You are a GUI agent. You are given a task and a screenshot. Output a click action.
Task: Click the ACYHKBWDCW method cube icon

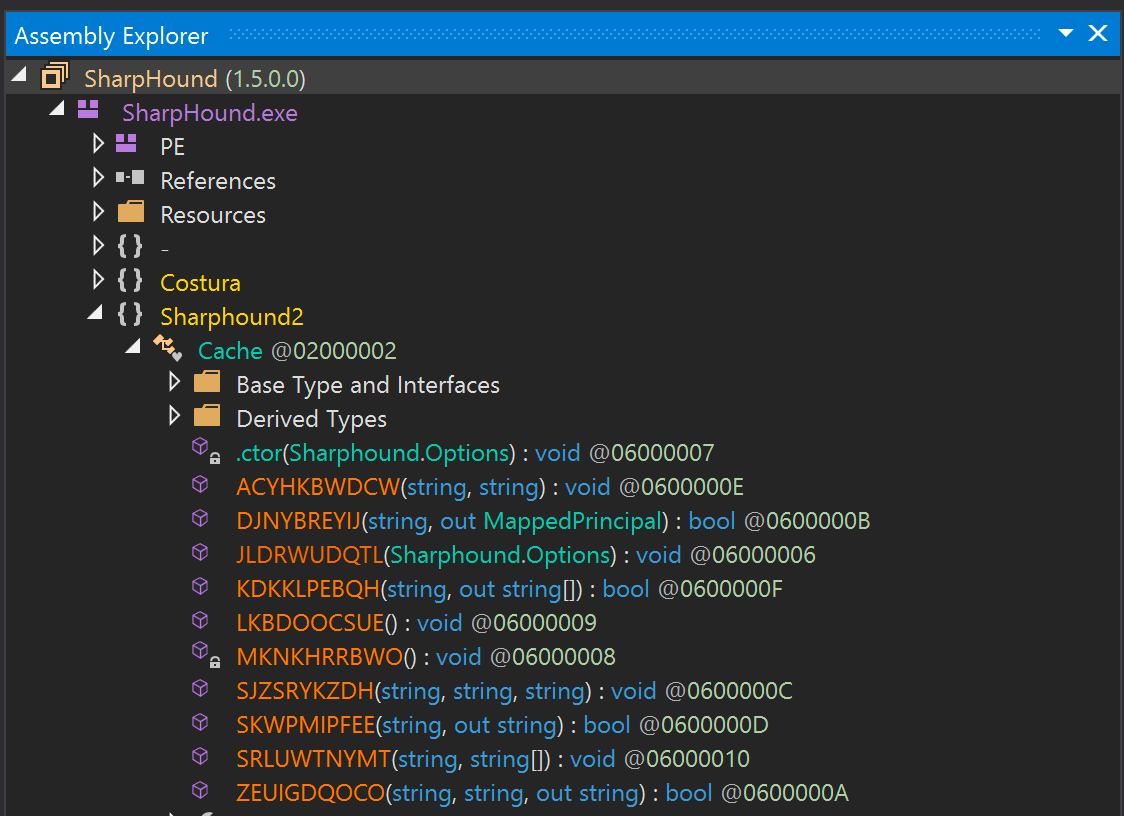[x=200, y=484]
